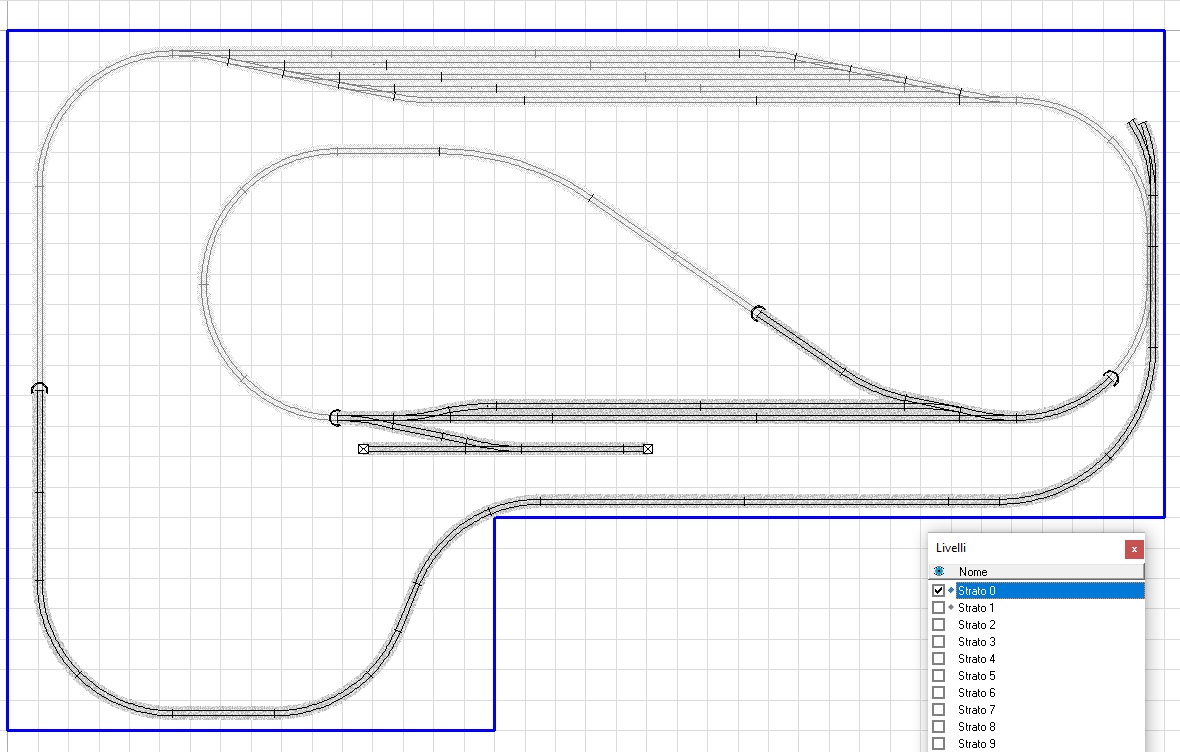Choose the Strato 8 layer name

point(976,727)
